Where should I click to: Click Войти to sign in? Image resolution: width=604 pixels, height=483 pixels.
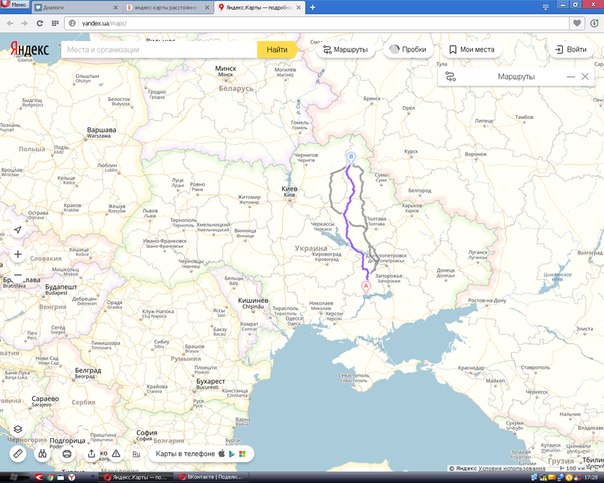coord(571,50)
